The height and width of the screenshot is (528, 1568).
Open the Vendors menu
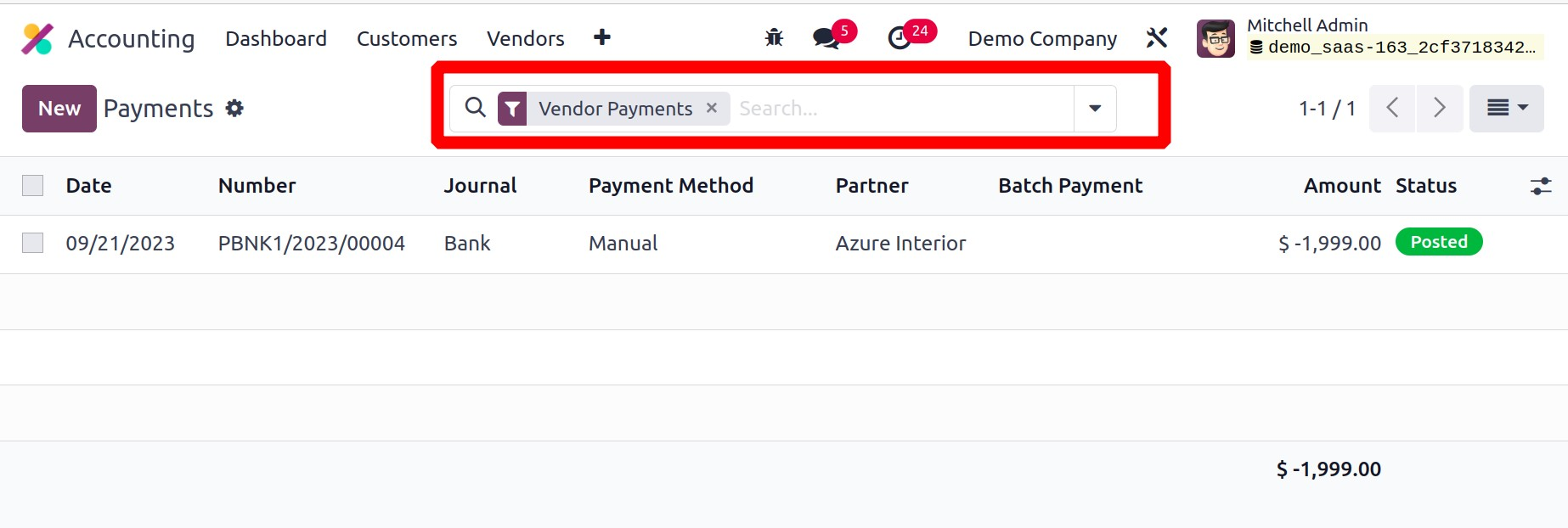[x=525, y=39]
